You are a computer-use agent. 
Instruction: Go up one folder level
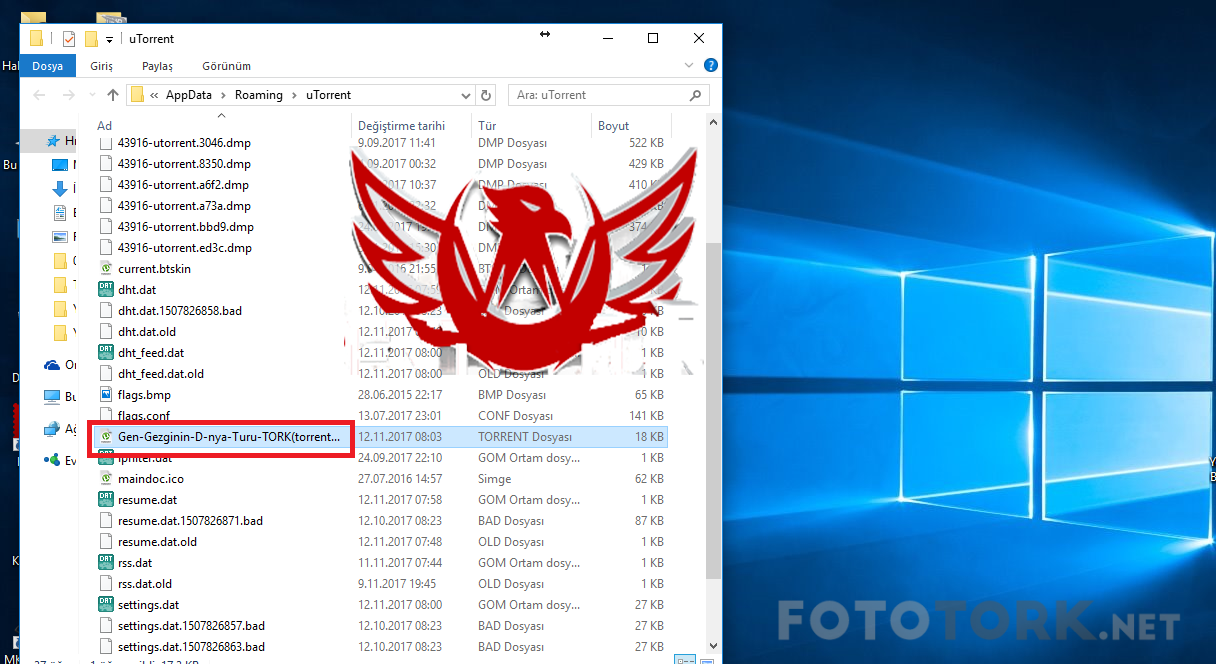pos(113,95)
